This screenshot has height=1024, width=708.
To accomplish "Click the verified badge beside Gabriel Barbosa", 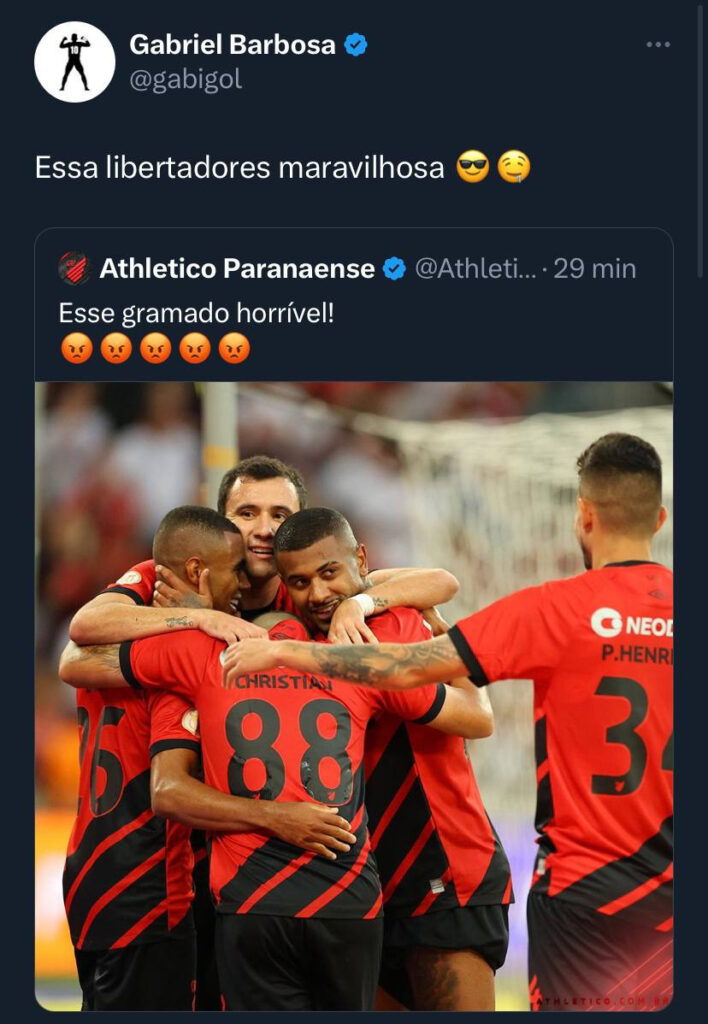I will pyautogui.click(x=356, y=45).
